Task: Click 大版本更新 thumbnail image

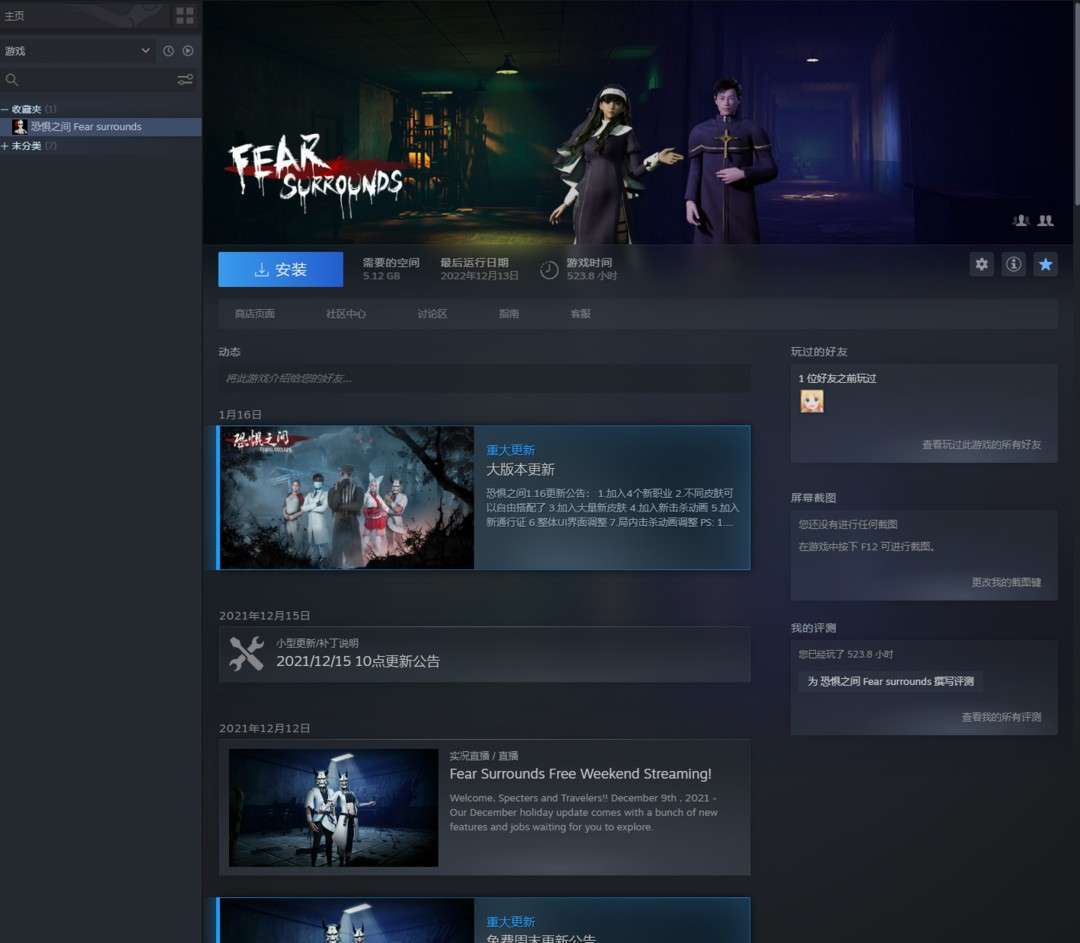Action: pos(346,497)
